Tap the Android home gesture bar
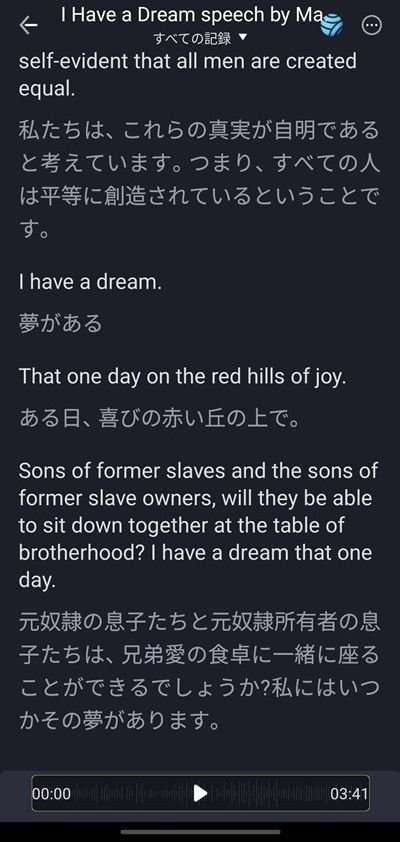Image resolution: width=400 pixels, height=842 pixels. (200, 832)
